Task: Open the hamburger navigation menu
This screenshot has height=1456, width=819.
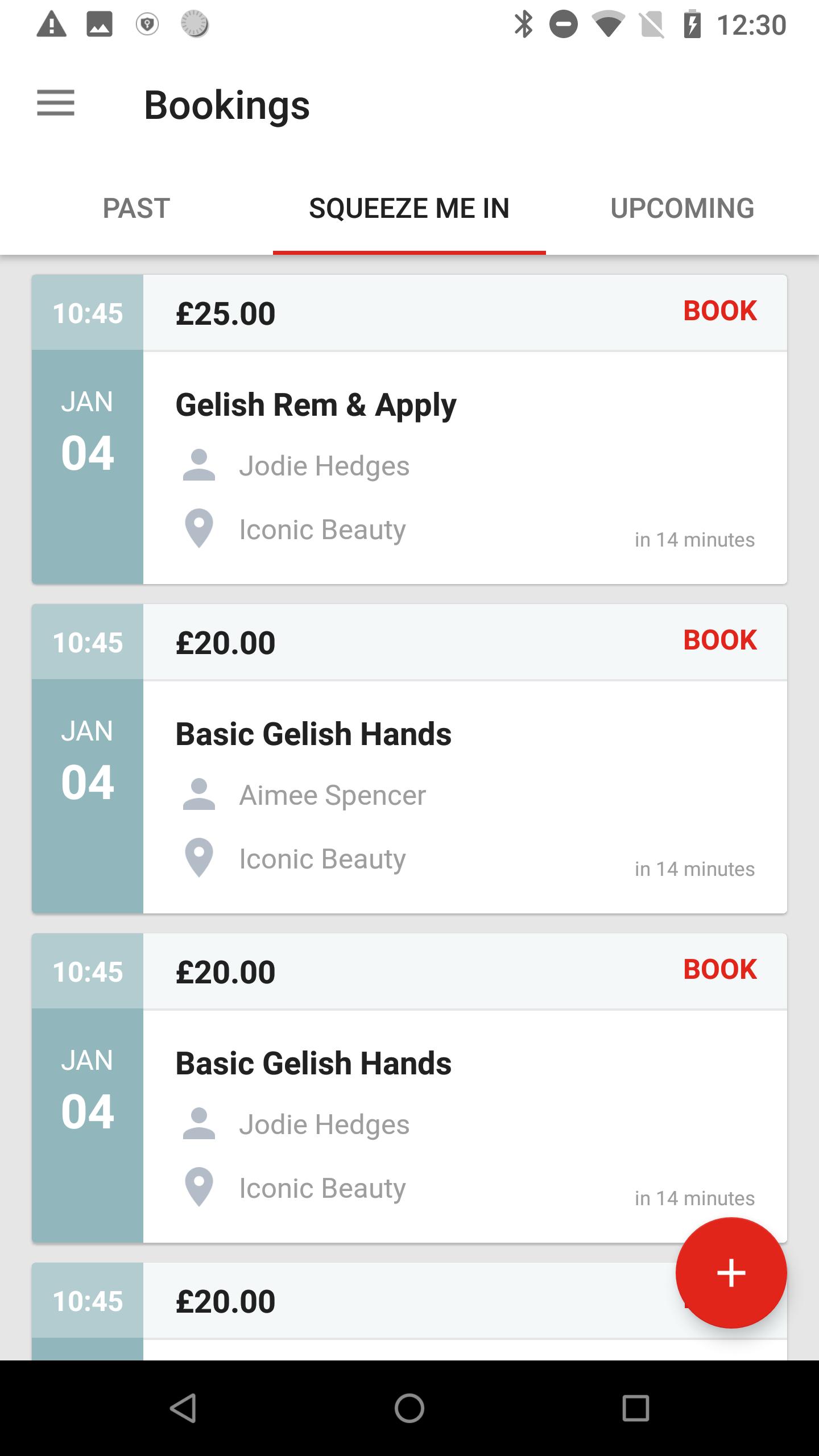Action: pos(56,103)
